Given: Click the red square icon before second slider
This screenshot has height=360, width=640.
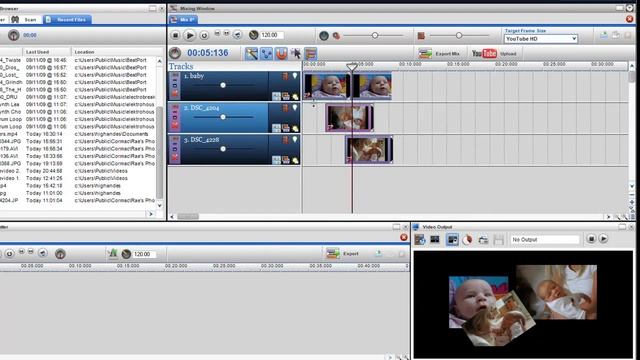Looking at the screenshot, I should [421, 36].
